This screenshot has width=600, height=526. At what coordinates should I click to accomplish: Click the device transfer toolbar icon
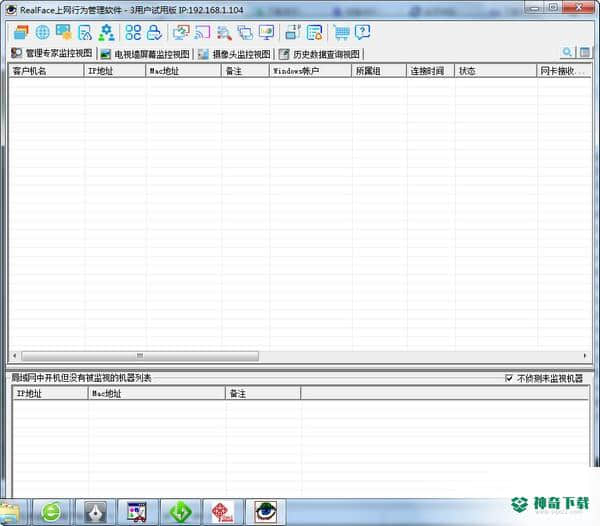click(293, 33)
